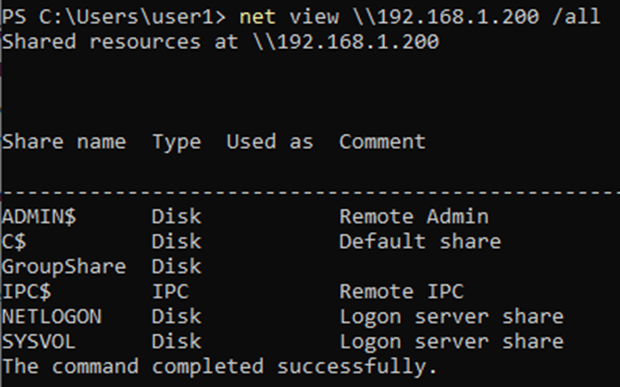Click the 'Type' column header

coord(177,142)
